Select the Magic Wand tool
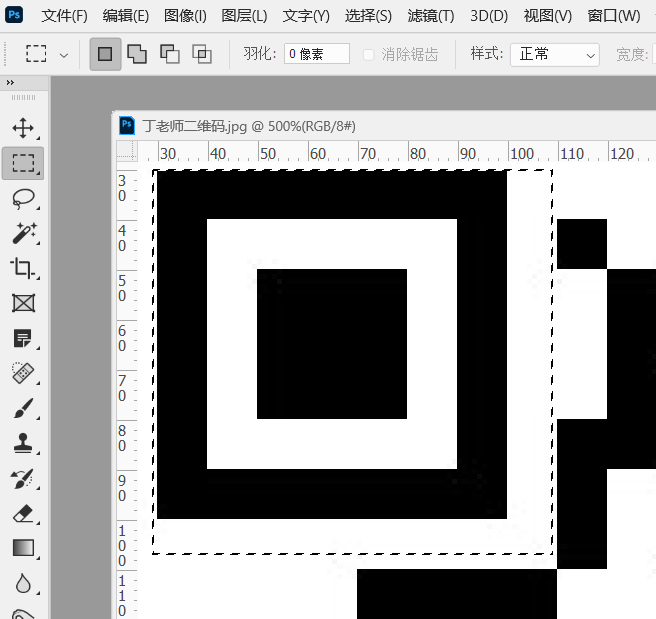The height and width of the screenshot is (619, 656). (23, 233)
